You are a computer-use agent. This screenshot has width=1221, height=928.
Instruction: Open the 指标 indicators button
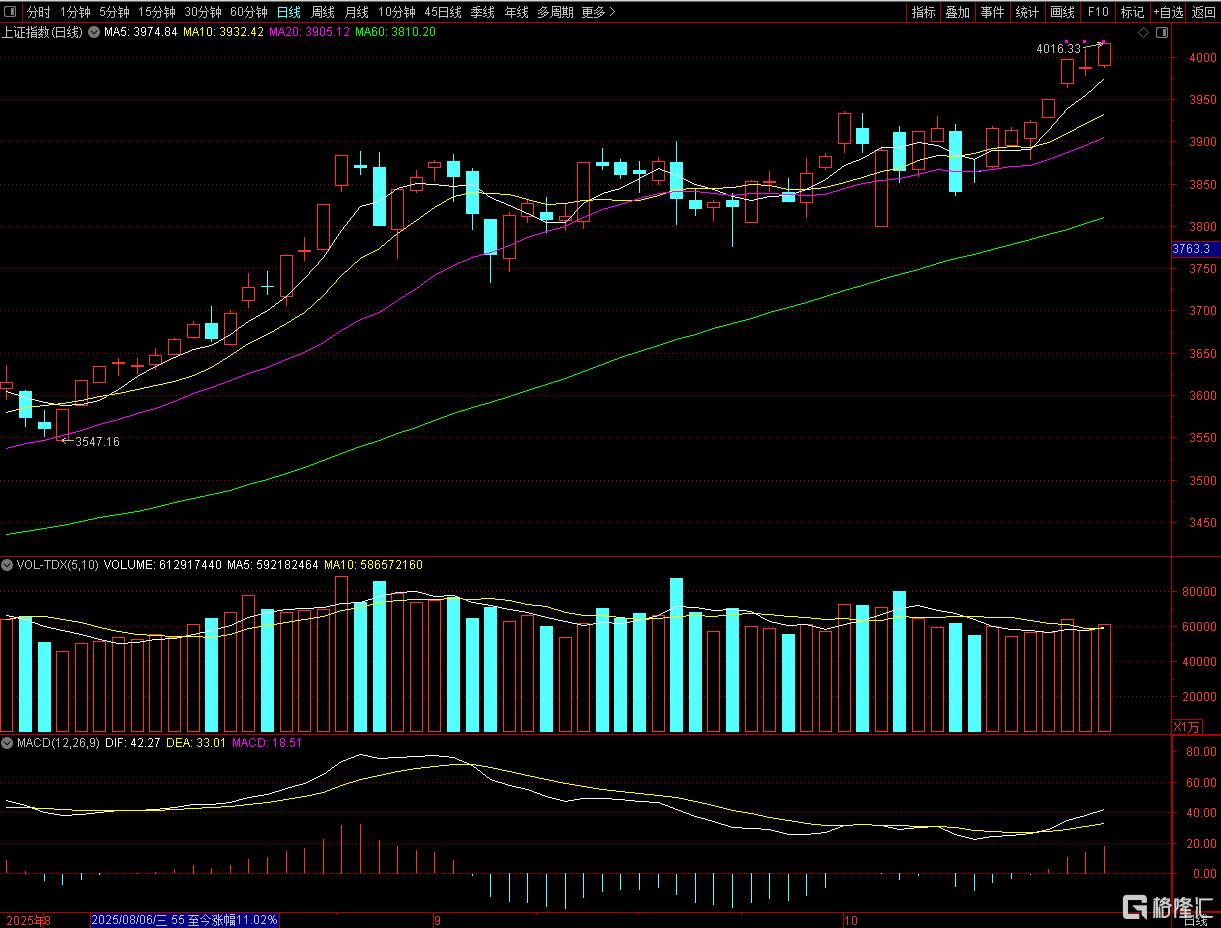(923, 12)
